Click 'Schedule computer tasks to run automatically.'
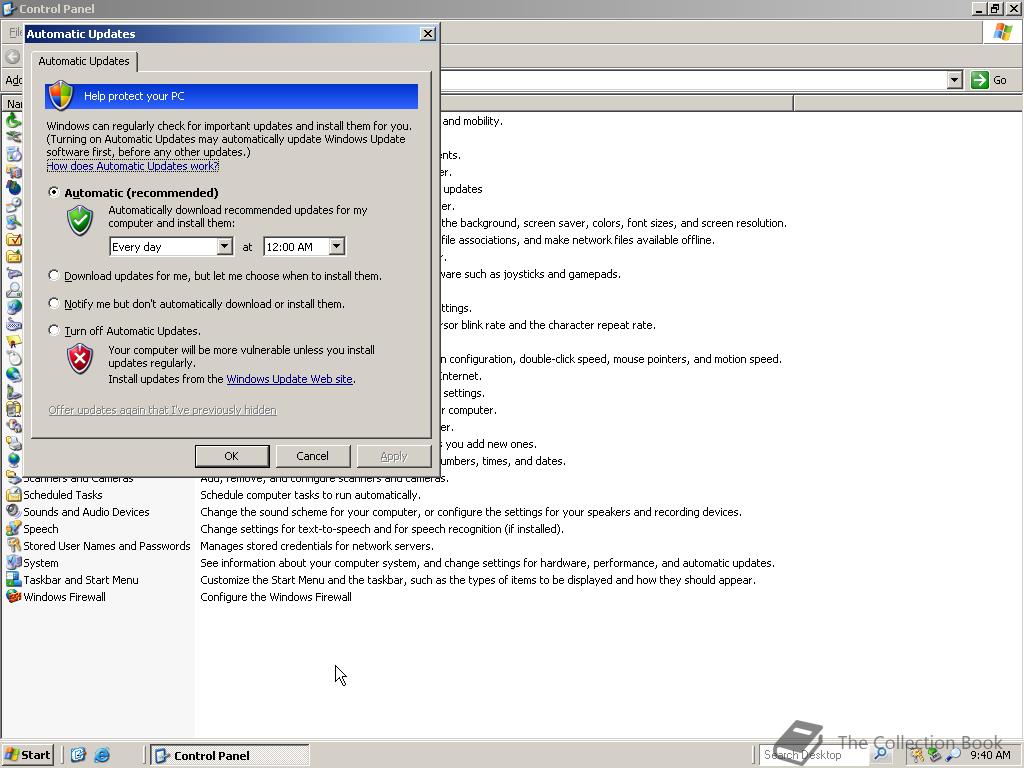Viewport: 1024px width, 768px height. tap(310, 495)
